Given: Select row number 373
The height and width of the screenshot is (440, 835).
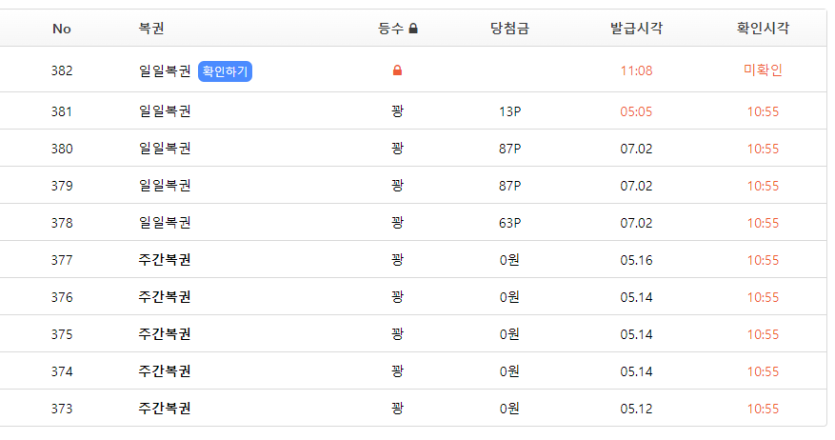Looking at the screenshot, I should pos(62,409).
